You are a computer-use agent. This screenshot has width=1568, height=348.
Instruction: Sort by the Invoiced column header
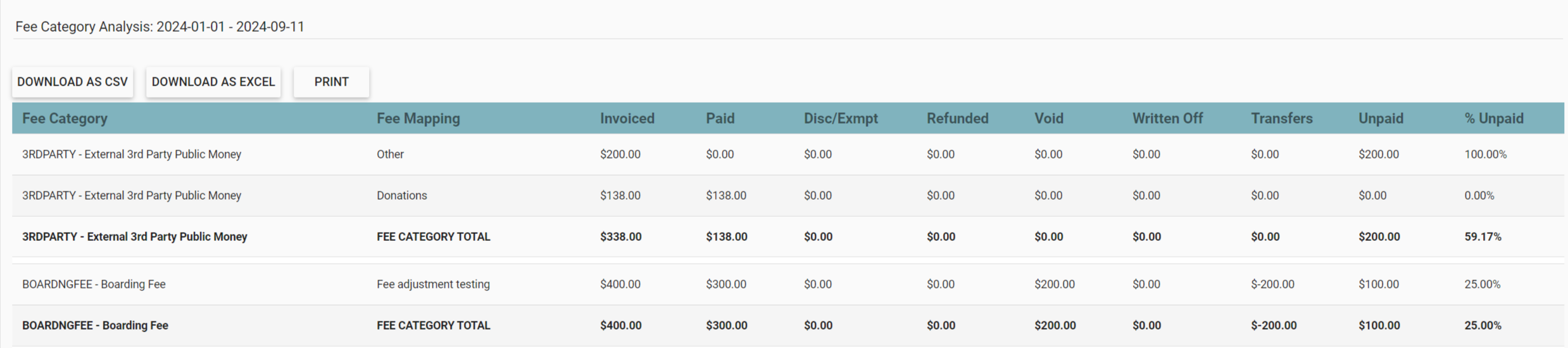tap(627, 119)
